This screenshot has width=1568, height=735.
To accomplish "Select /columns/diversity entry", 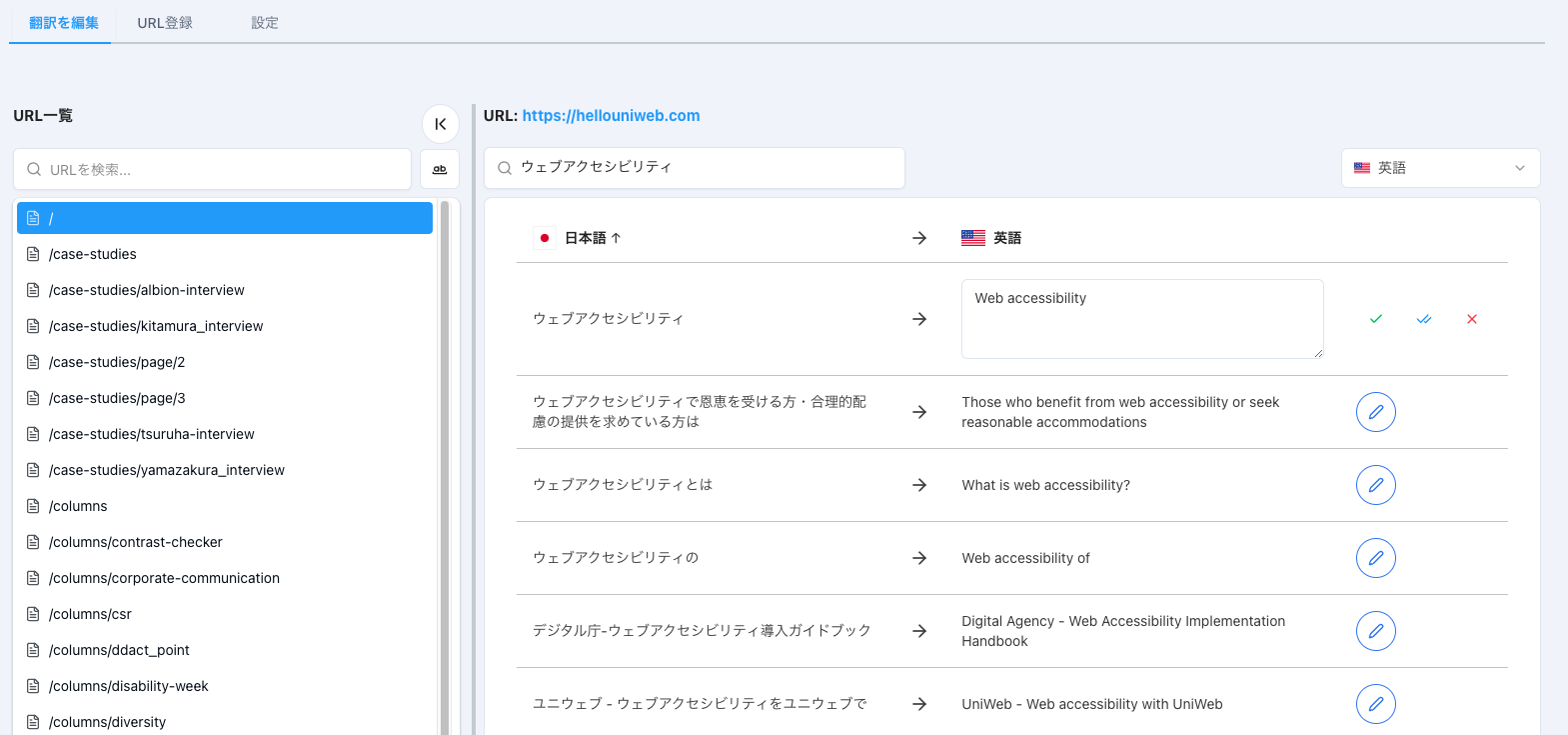I will click(225, 722).
